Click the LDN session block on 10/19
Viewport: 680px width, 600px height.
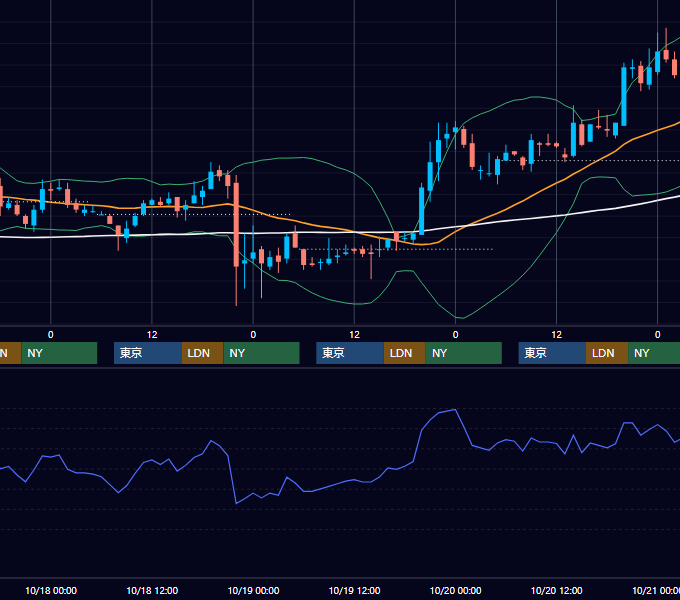tap(405, 353)
